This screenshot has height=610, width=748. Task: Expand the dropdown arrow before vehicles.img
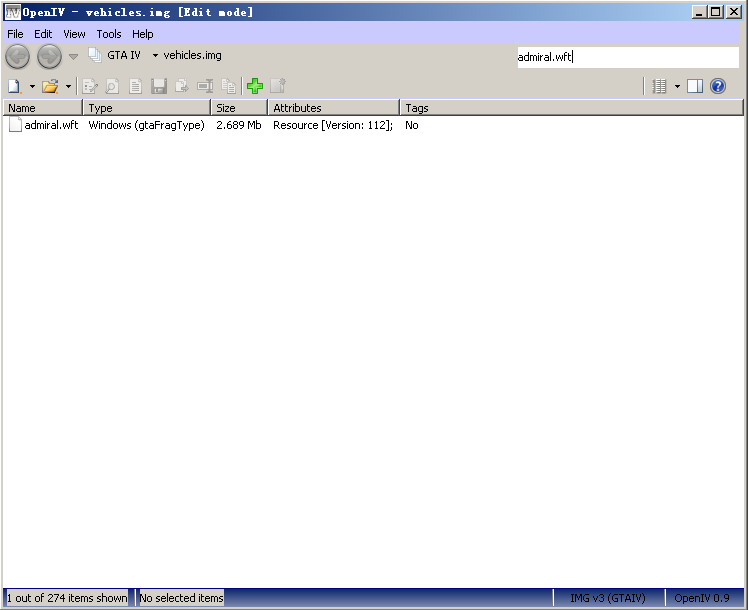[x=155, y=56]
